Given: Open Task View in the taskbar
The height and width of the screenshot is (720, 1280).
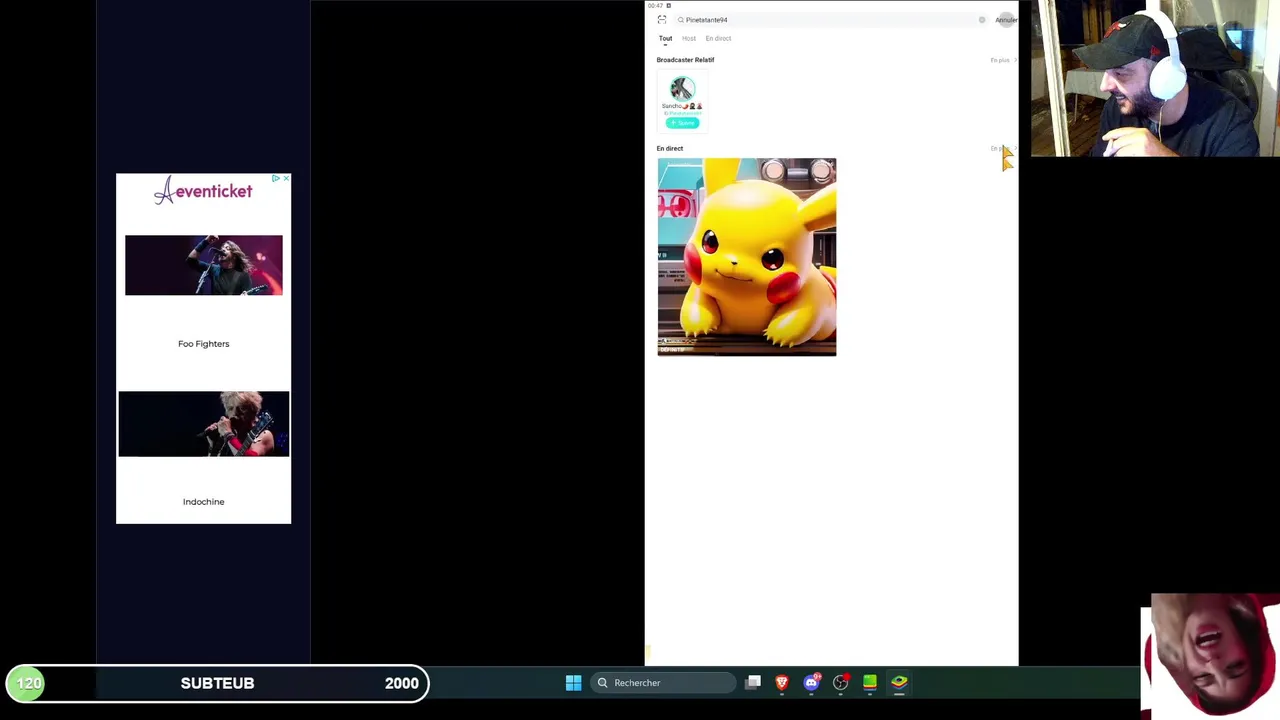Looking at the screenshot, I should pyautogui.click(x=753, y=683).
